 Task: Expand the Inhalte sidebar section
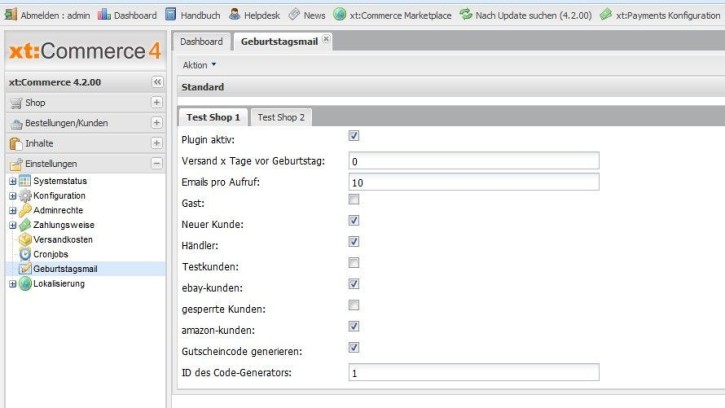click(x=157, y=143)
